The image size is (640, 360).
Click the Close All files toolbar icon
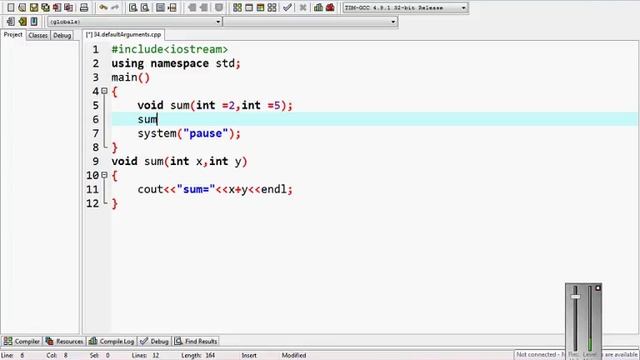[69, 7]
